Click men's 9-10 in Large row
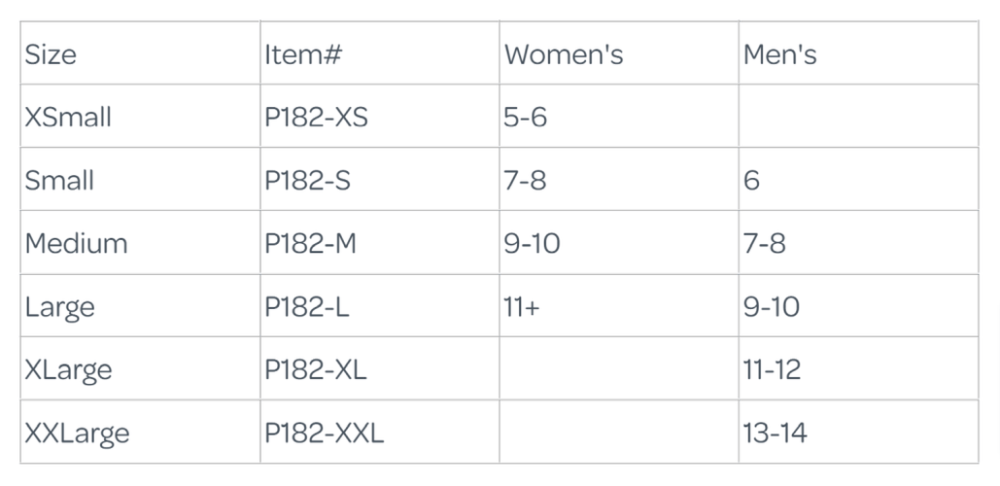This screenshot has width=1000, height=486. point(771,306)
